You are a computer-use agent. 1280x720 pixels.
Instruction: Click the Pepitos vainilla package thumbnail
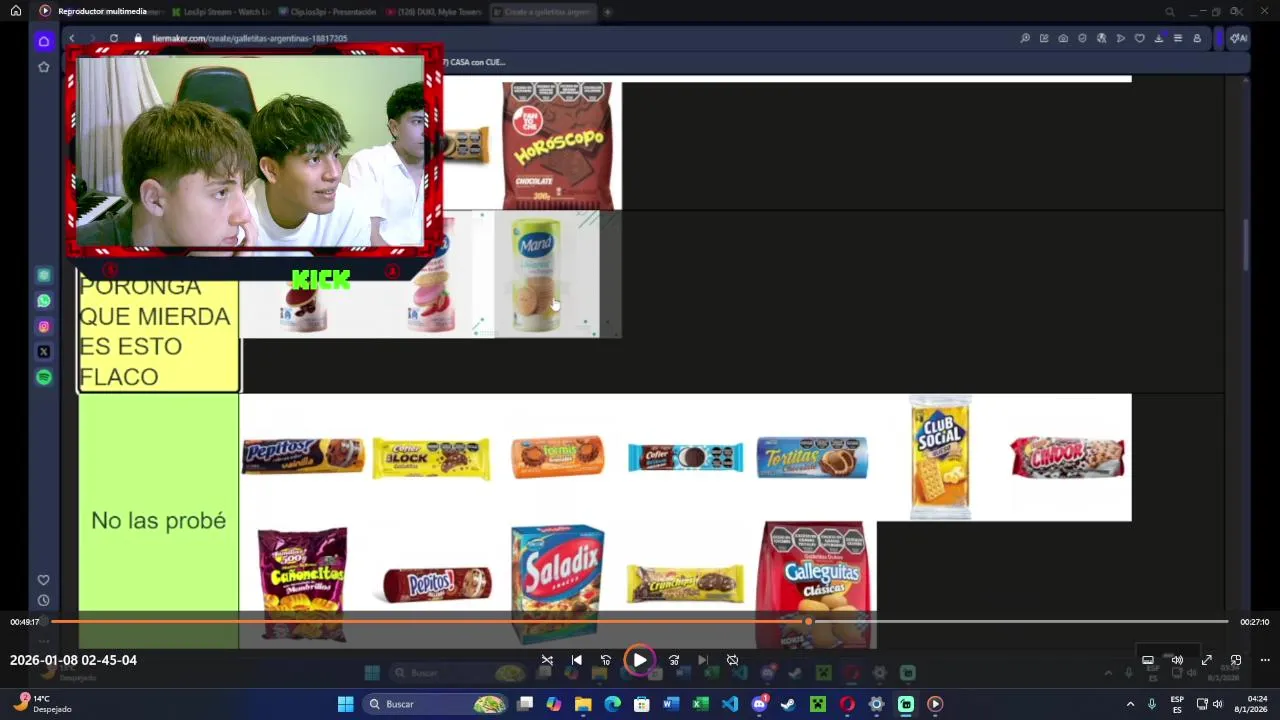pyautogui.click(x=303, y=455)
